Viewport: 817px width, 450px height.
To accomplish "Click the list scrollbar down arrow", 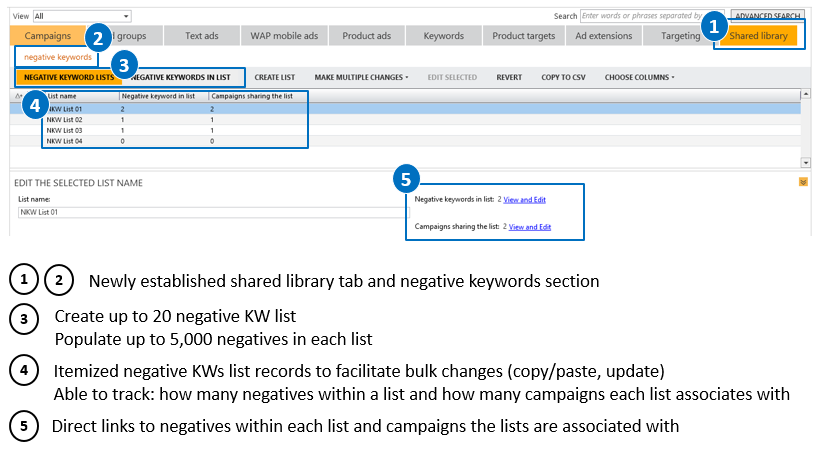I will (806, 161).
